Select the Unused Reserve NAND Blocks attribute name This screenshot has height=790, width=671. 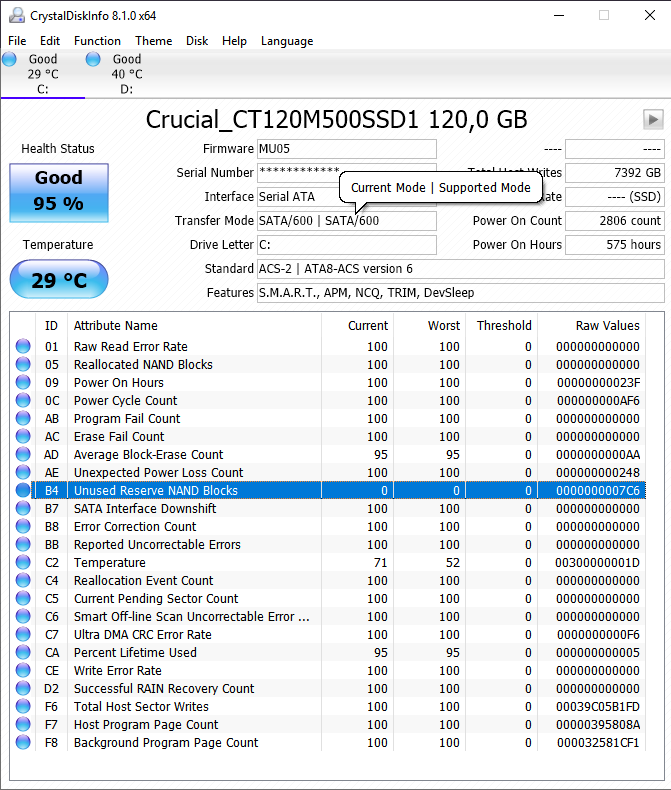tap(156, 491)
